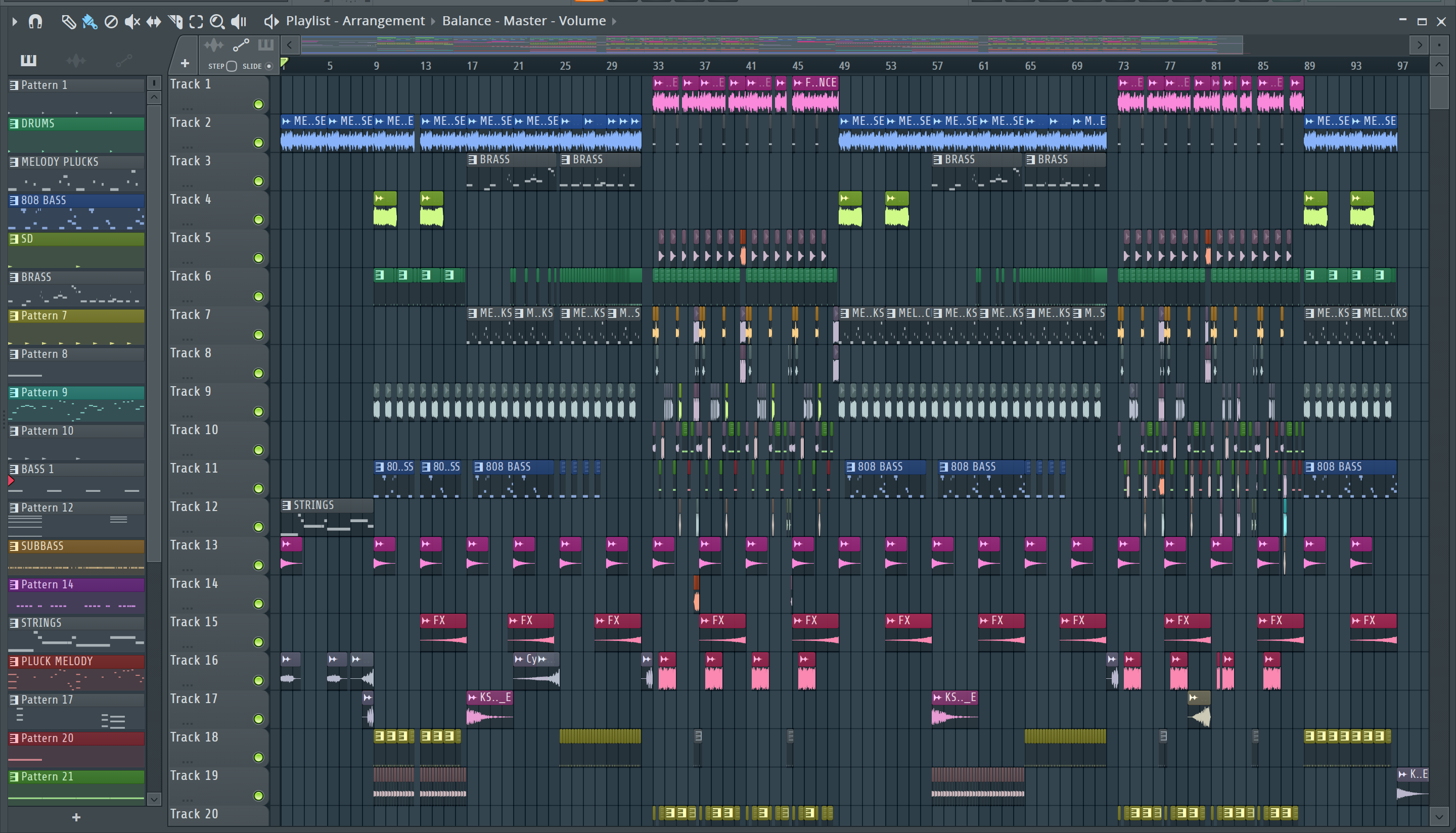The image size is (1456, 833).
Task: Click minimap options dot at top right
Action: (x=1439, y=44)
